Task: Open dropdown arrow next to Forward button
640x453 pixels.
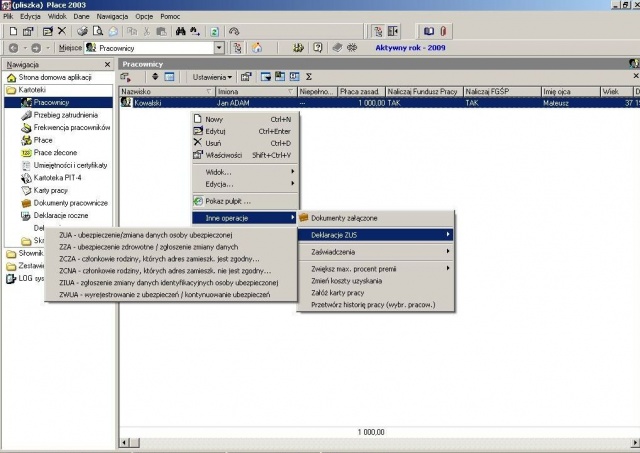Action: (48, 48)
